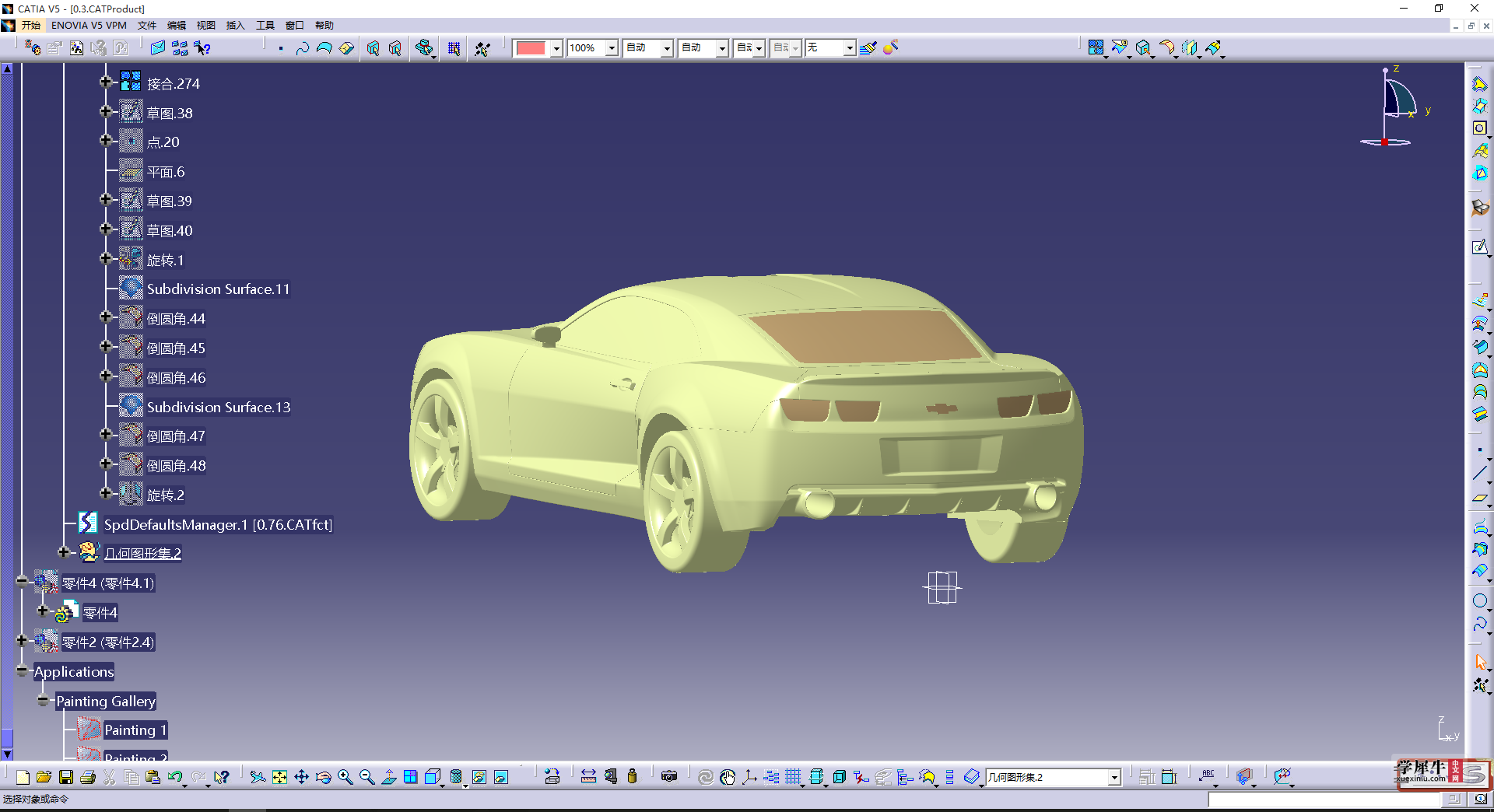This screenshot has height=812, width=1494.
Task: Open the 插入 menu
Action: (x=235, y=26)
